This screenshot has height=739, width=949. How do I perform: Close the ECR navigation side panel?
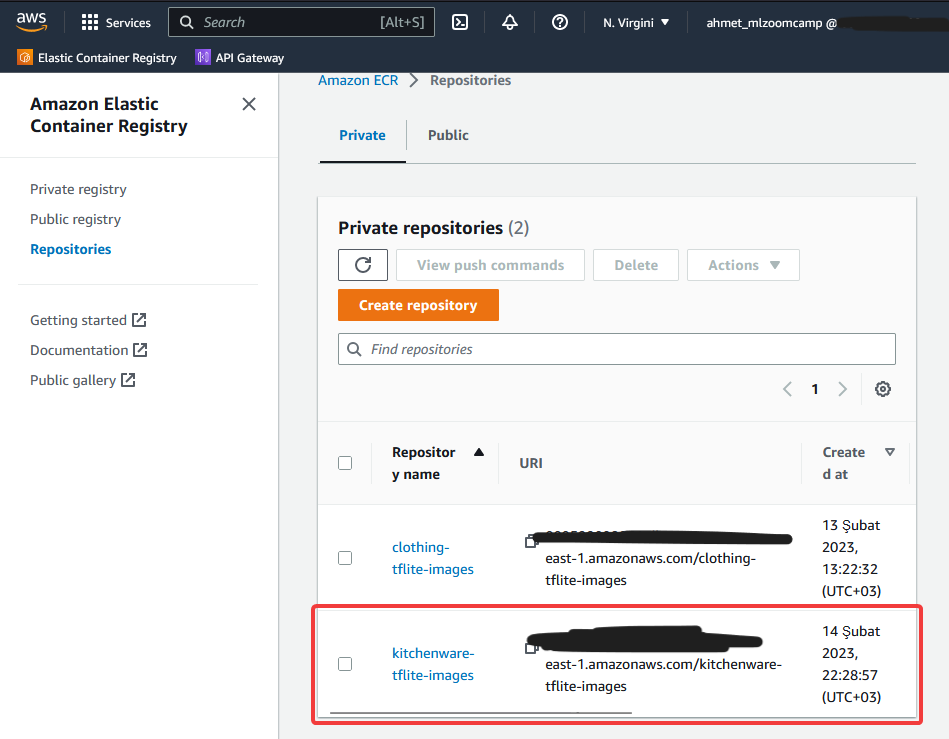249,104
